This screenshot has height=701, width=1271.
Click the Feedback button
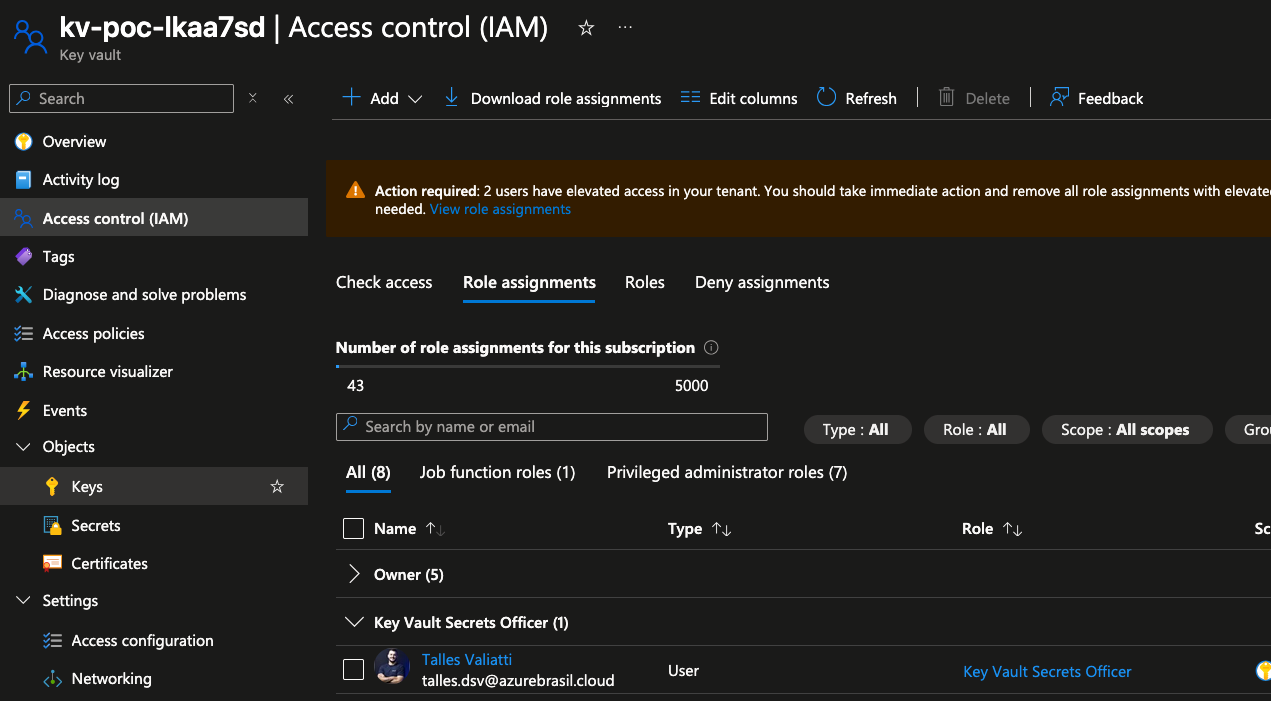click(x=1097, y=98)
